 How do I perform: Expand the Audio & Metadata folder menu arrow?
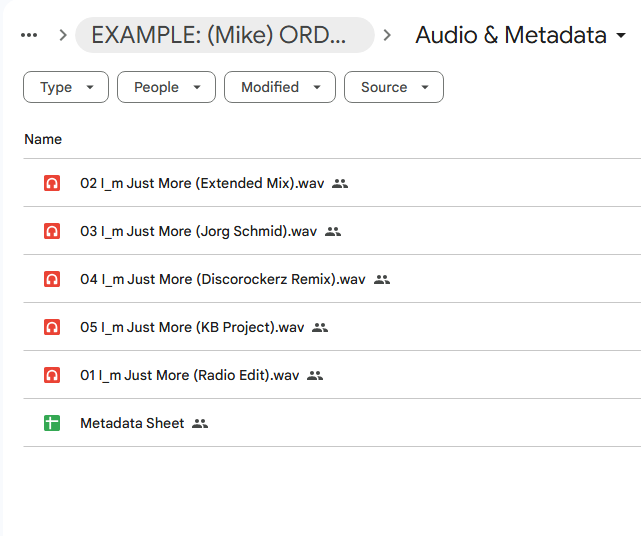pyautogui.click(x=622, y=36)
